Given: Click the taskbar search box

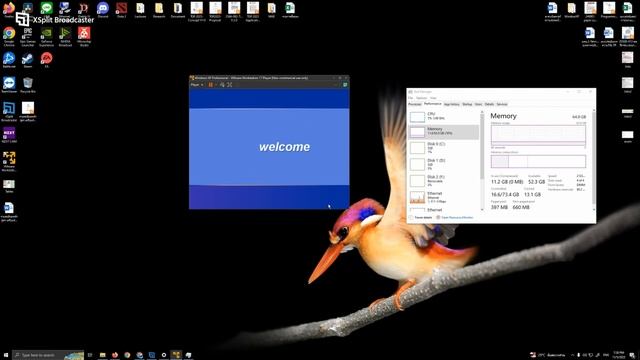Looking at the screenshot, I should point(48,355).
